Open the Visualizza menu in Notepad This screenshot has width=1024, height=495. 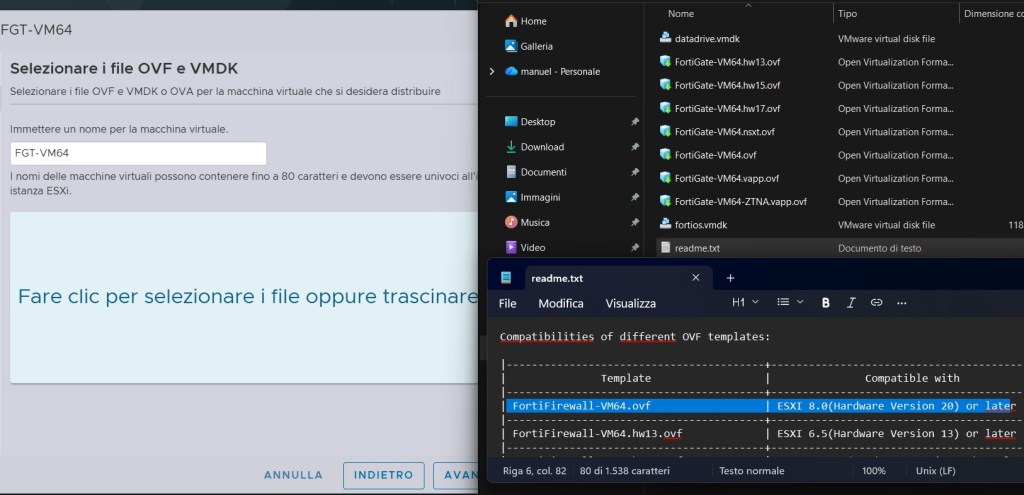[x=630, y=303]
